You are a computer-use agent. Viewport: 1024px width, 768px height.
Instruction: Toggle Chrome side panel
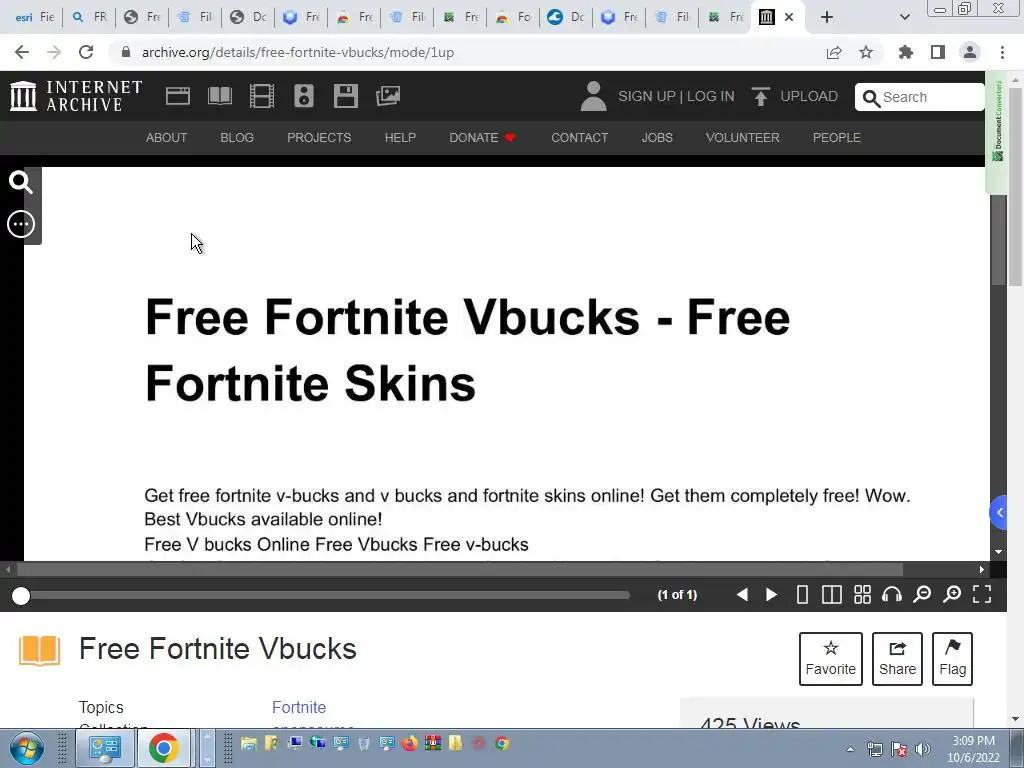click(938, 52)
